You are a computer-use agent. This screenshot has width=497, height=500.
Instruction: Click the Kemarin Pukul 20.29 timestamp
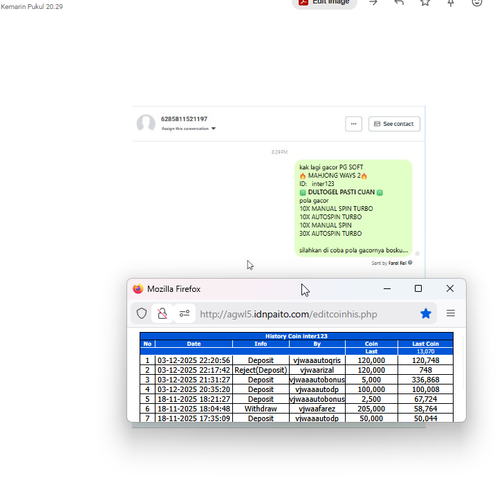click(32, 6)
